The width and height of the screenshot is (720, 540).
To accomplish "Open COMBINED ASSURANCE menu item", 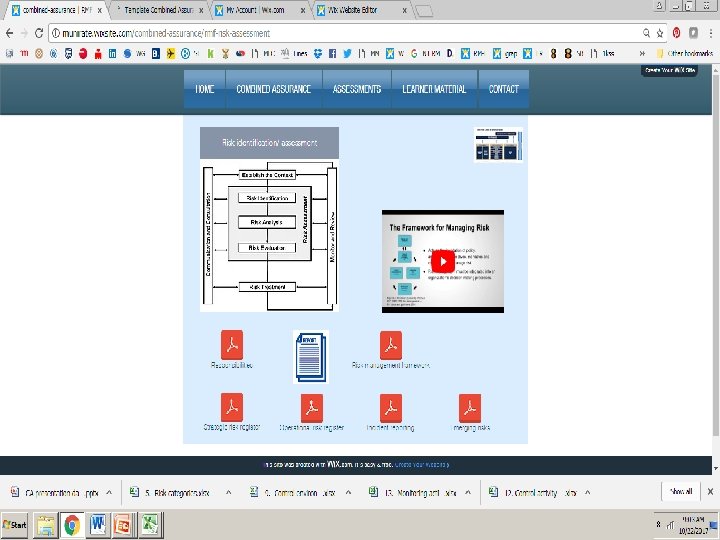I will click(274, 89).
